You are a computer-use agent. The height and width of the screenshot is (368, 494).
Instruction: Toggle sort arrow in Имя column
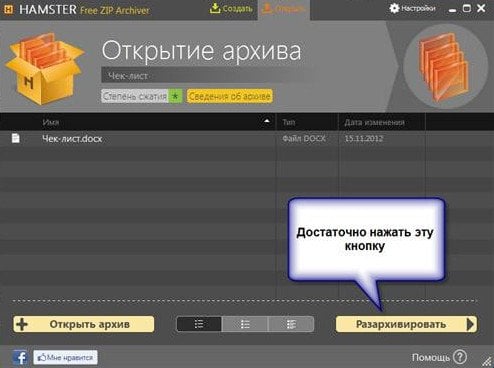[x=267, y=121]
